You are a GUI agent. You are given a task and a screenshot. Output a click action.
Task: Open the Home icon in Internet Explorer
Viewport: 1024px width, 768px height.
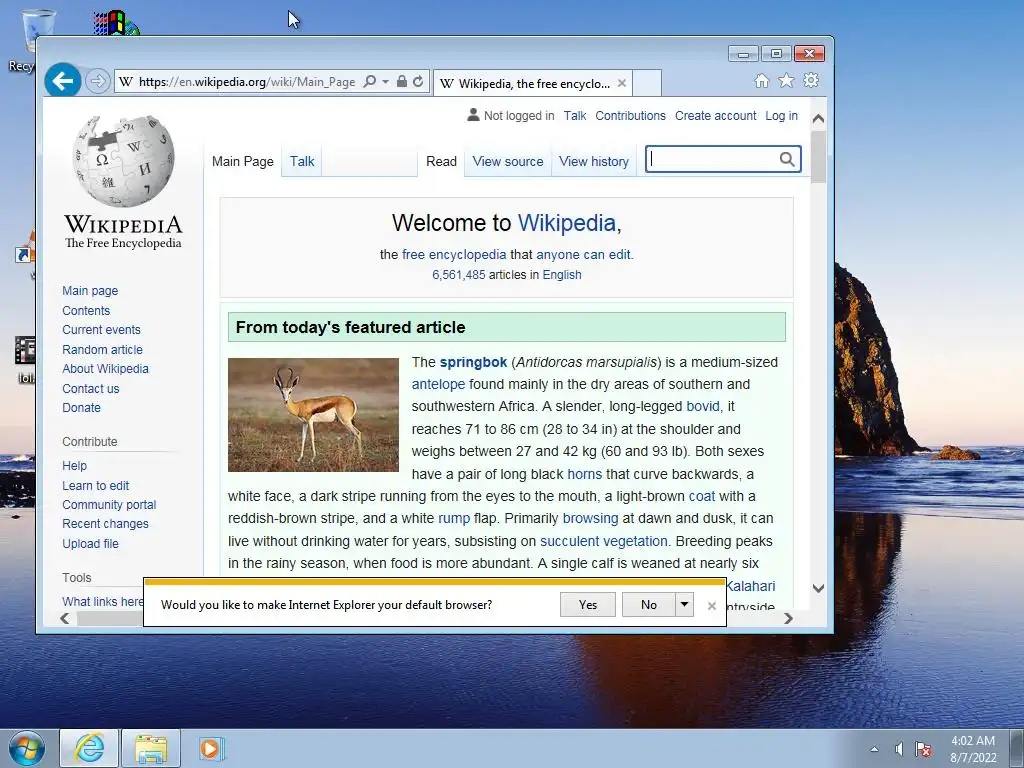coord(761,80)
